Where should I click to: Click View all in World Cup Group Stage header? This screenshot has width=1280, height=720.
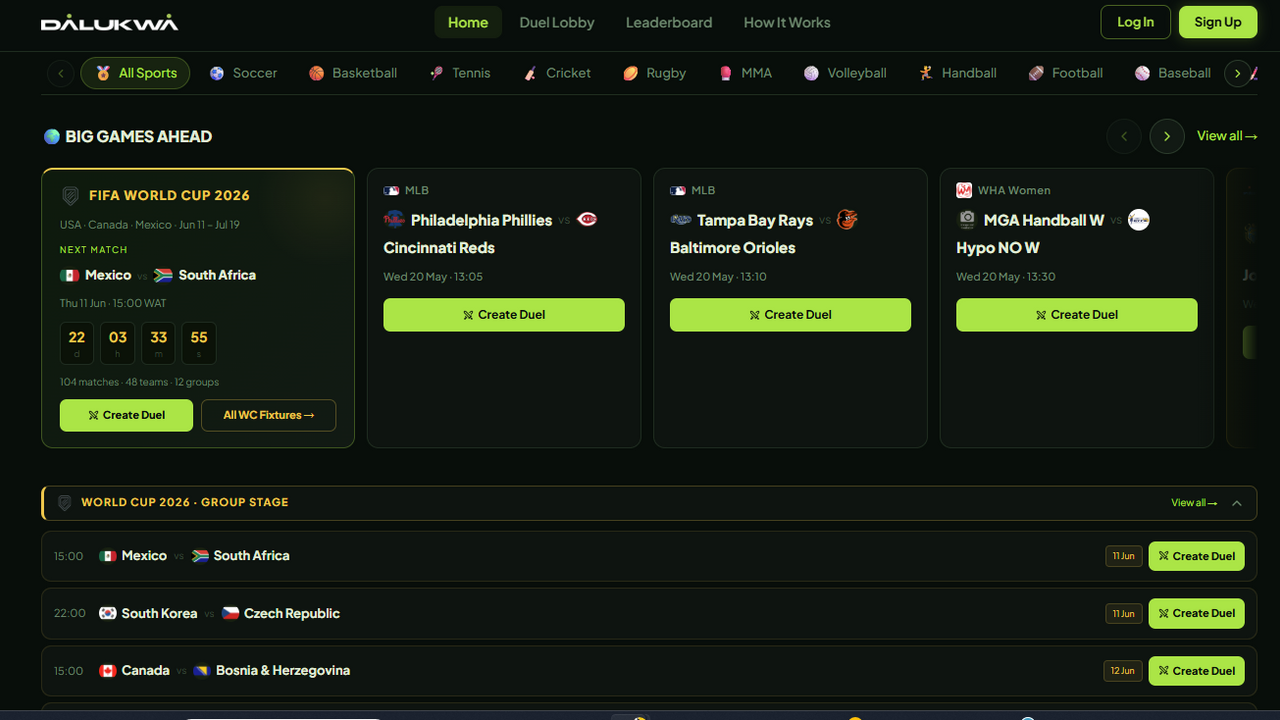click(x=1194, y=503)
